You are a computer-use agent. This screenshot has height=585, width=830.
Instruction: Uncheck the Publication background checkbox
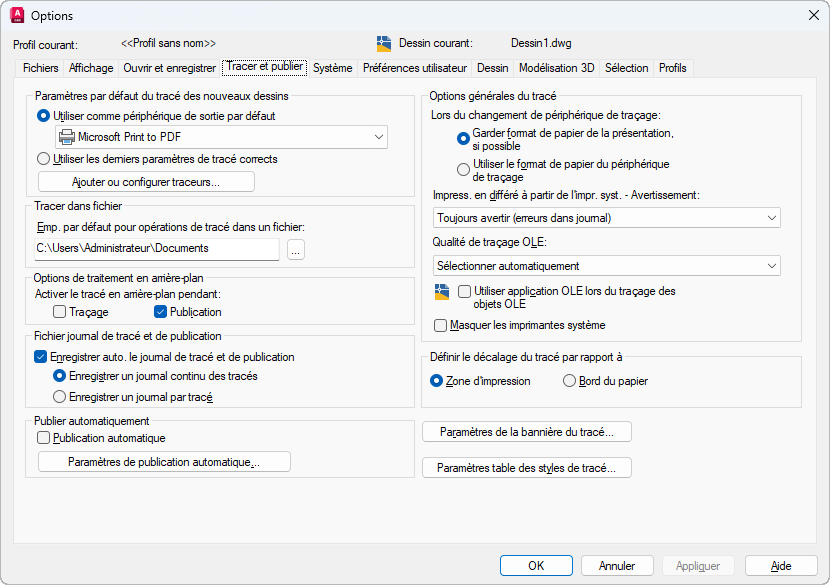click(x=160, y=312)
